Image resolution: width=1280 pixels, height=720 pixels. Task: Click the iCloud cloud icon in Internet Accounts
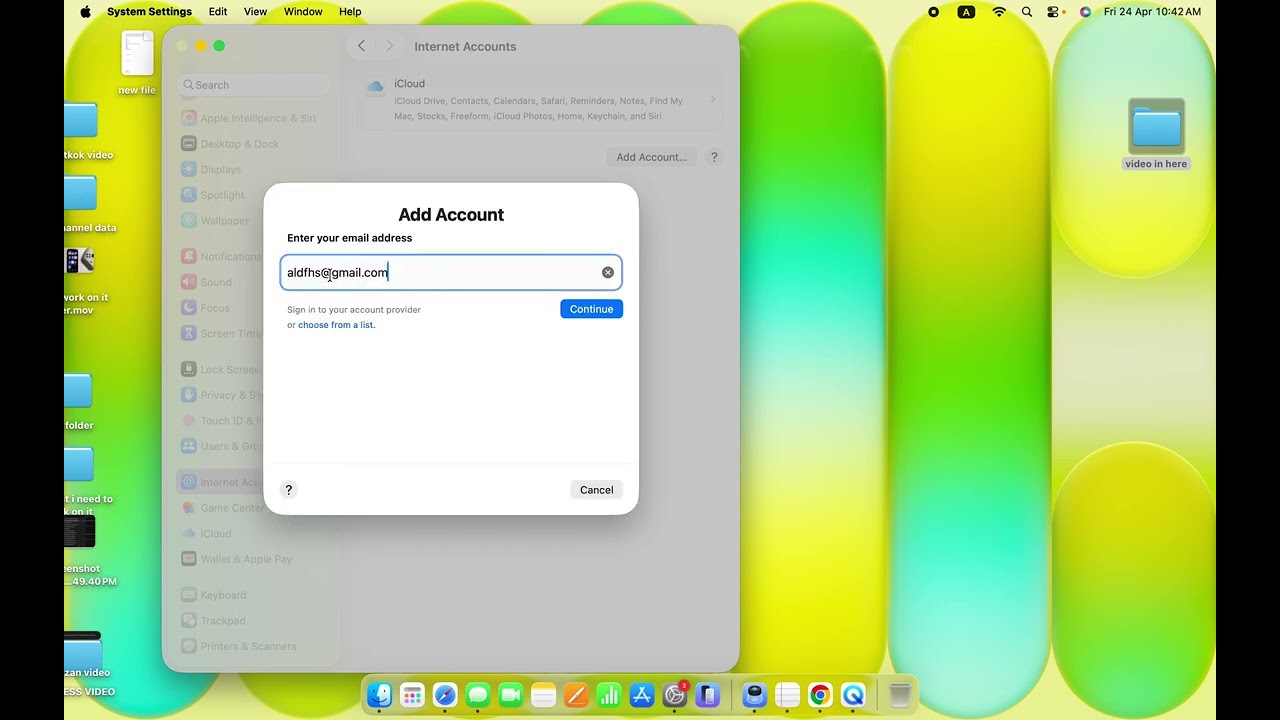pyautogui.click(x=375, y=87)
